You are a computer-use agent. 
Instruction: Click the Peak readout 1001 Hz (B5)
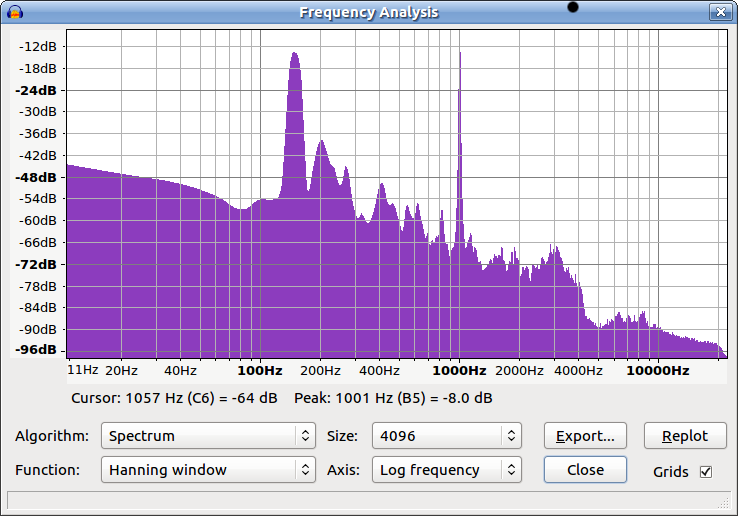(393, 398)
